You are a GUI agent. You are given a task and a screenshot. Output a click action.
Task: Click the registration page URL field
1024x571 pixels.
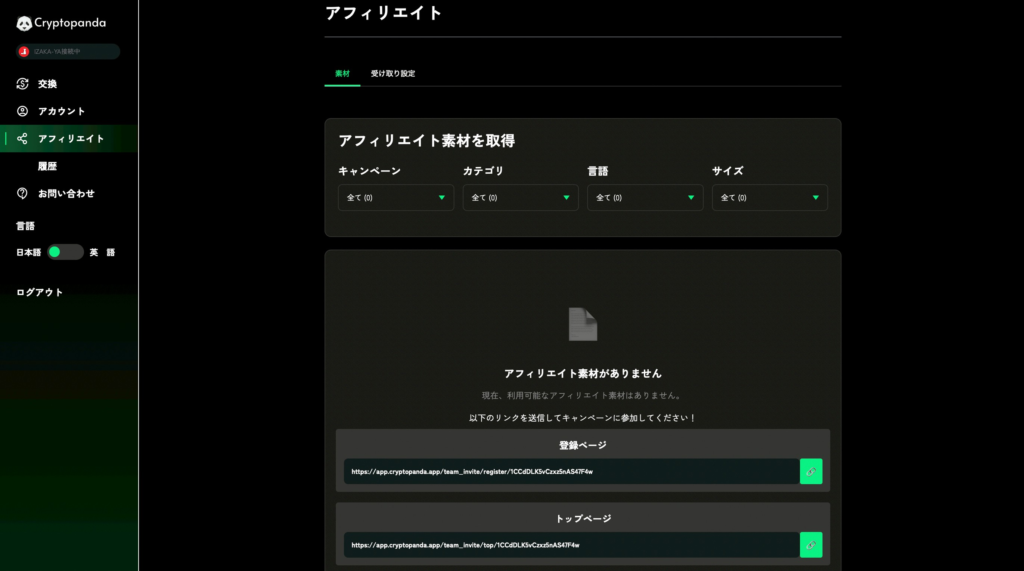click(570, 471)
